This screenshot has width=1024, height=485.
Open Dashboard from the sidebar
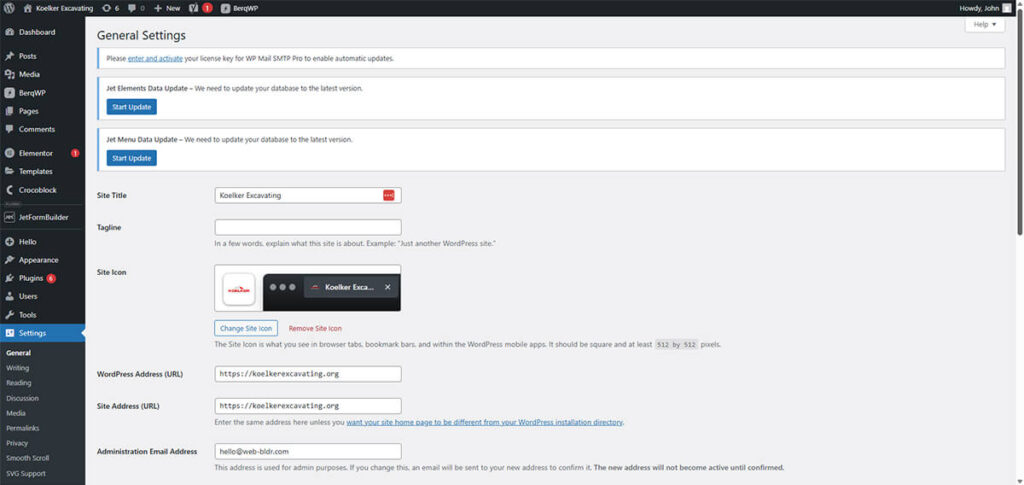point(37,32)
